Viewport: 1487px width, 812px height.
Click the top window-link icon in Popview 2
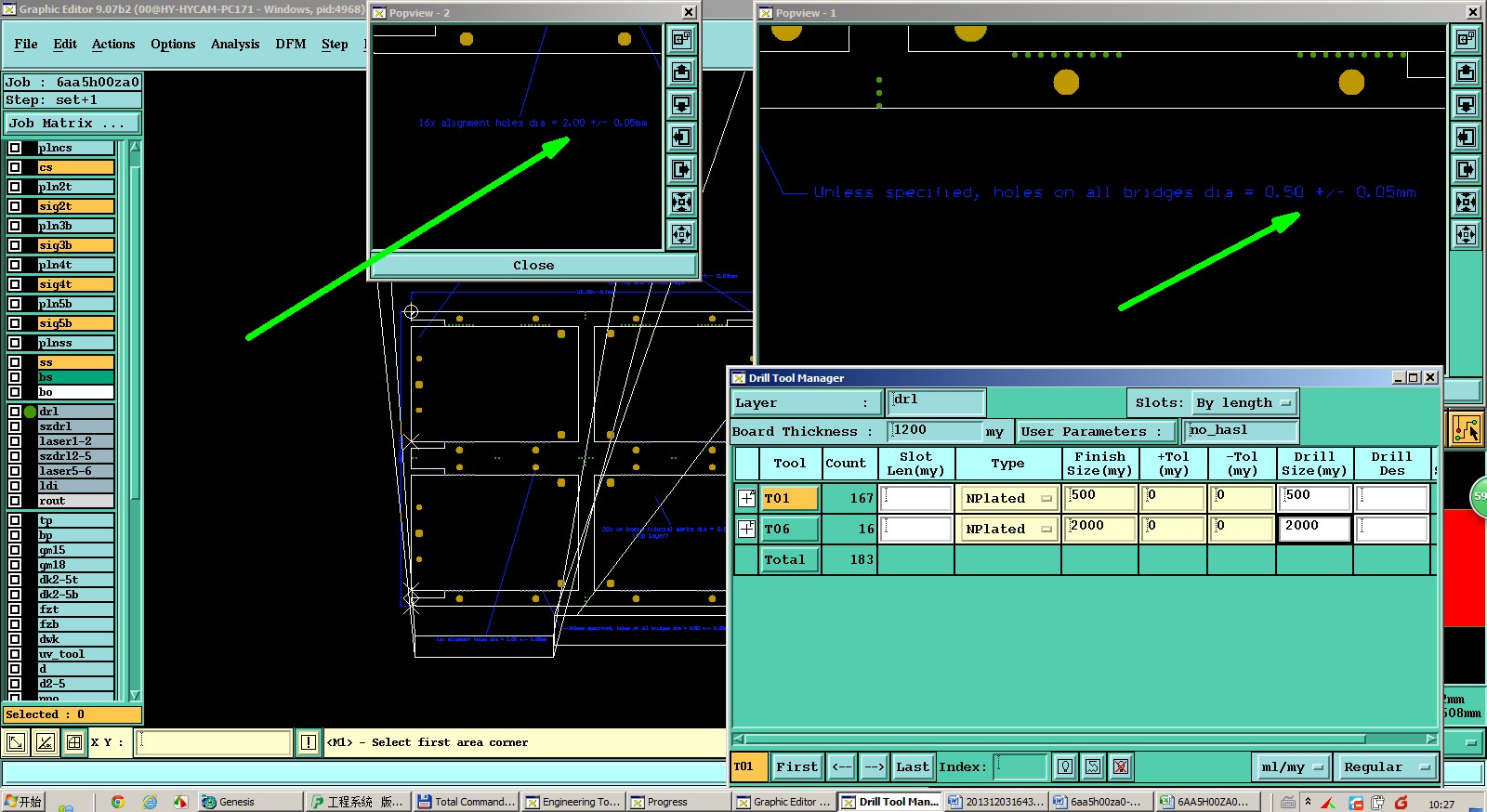click(x=681, y=39)
